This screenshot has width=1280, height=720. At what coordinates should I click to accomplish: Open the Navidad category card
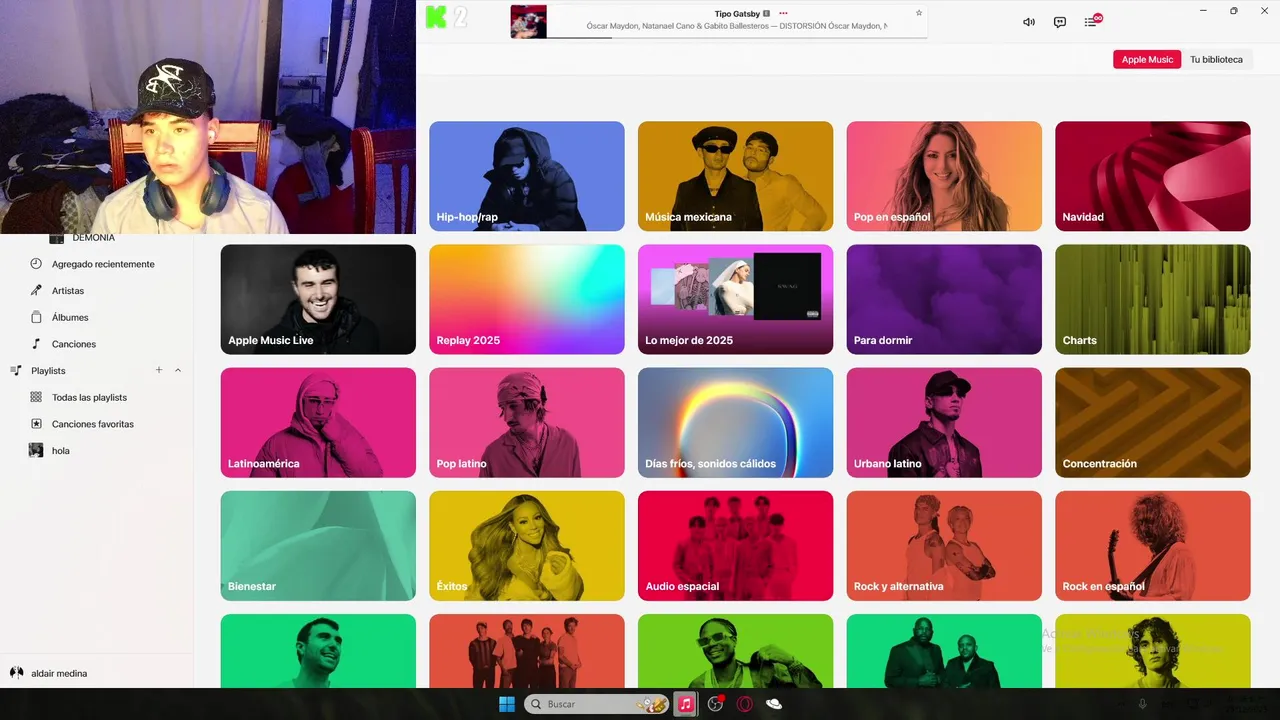coord(1152,176)
